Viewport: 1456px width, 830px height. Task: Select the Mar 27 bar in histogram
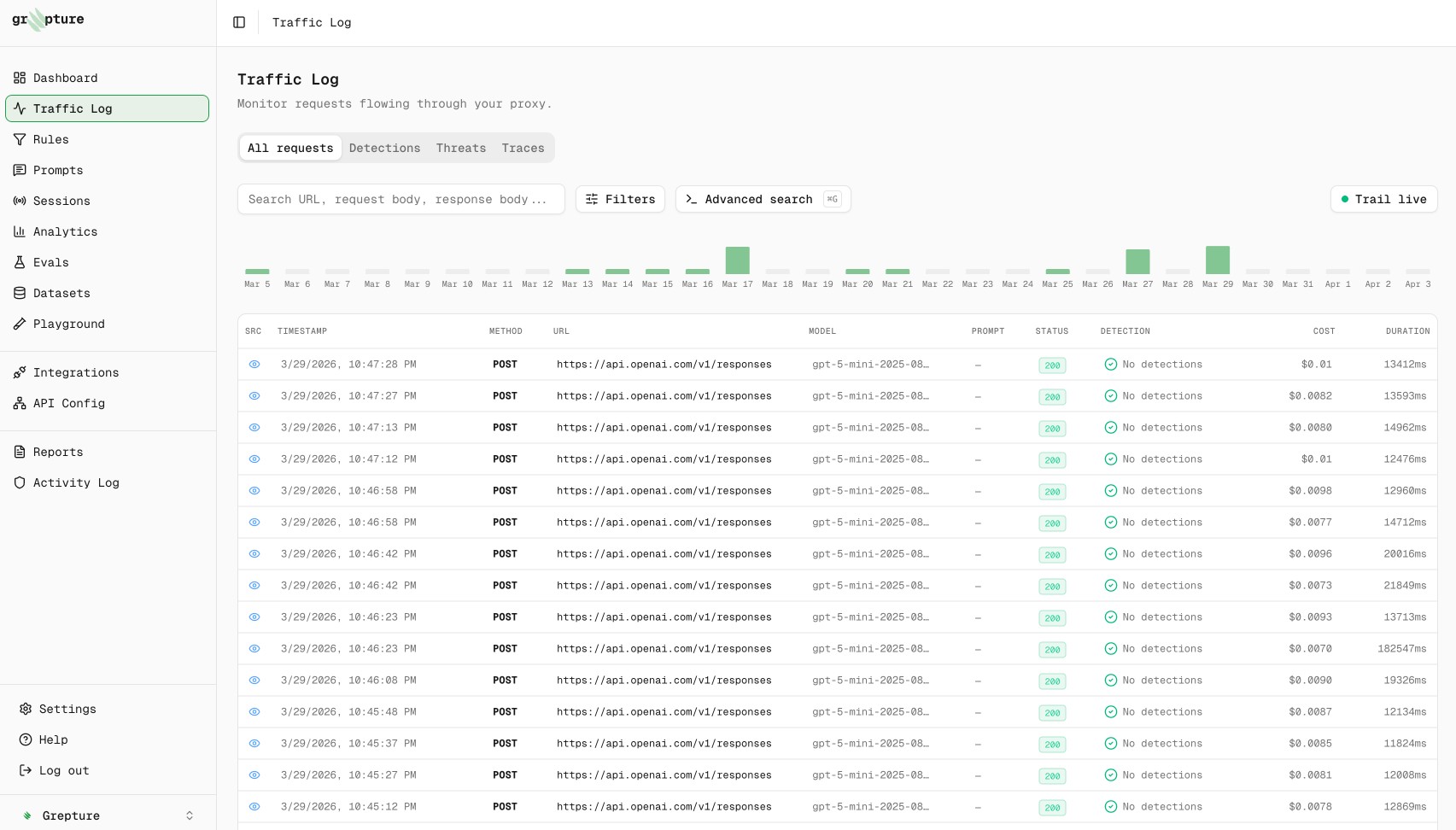click(x=1137, y=261)
